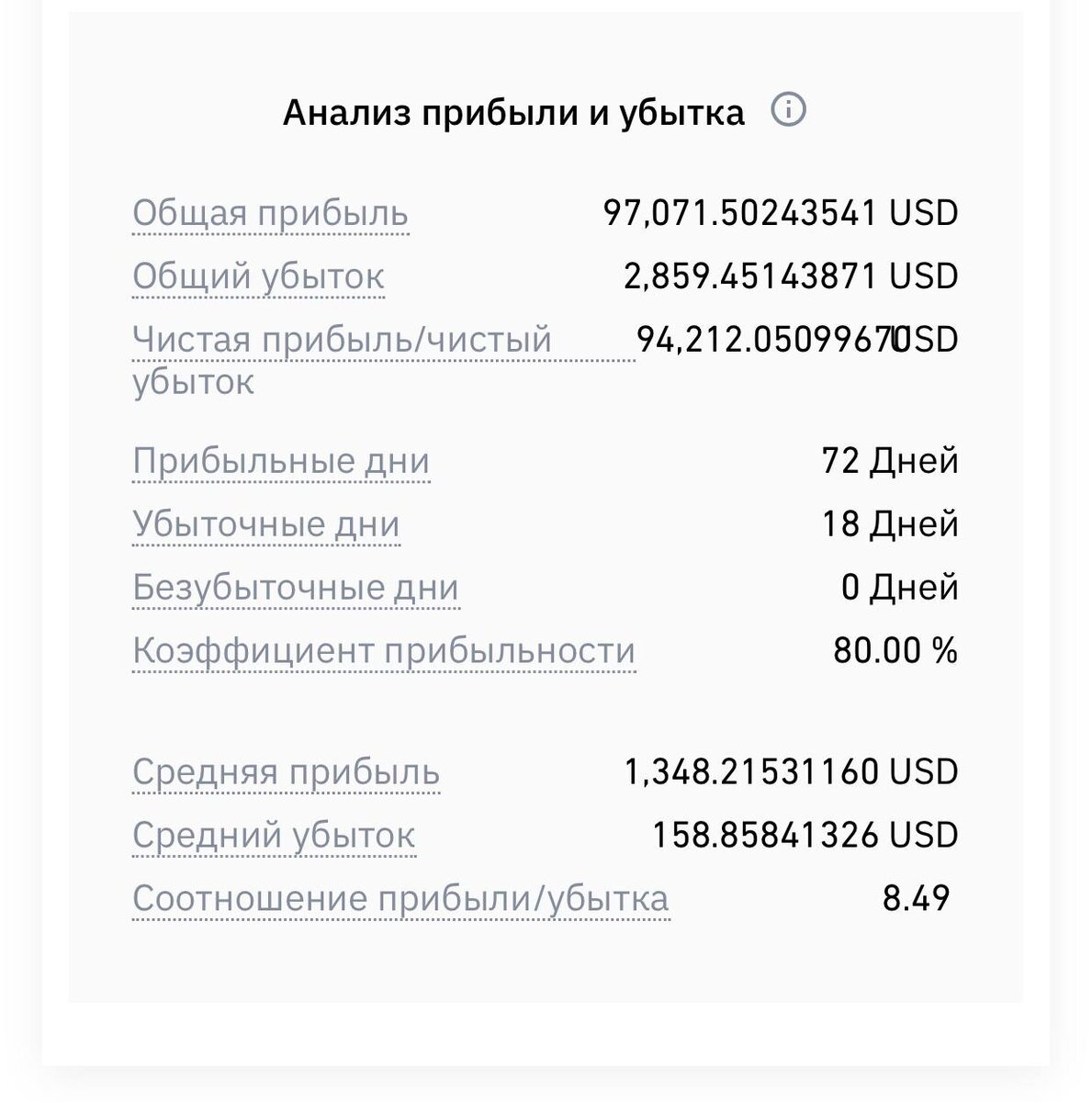Click the "18 Дней" losing days value

(x=889, y=524)
